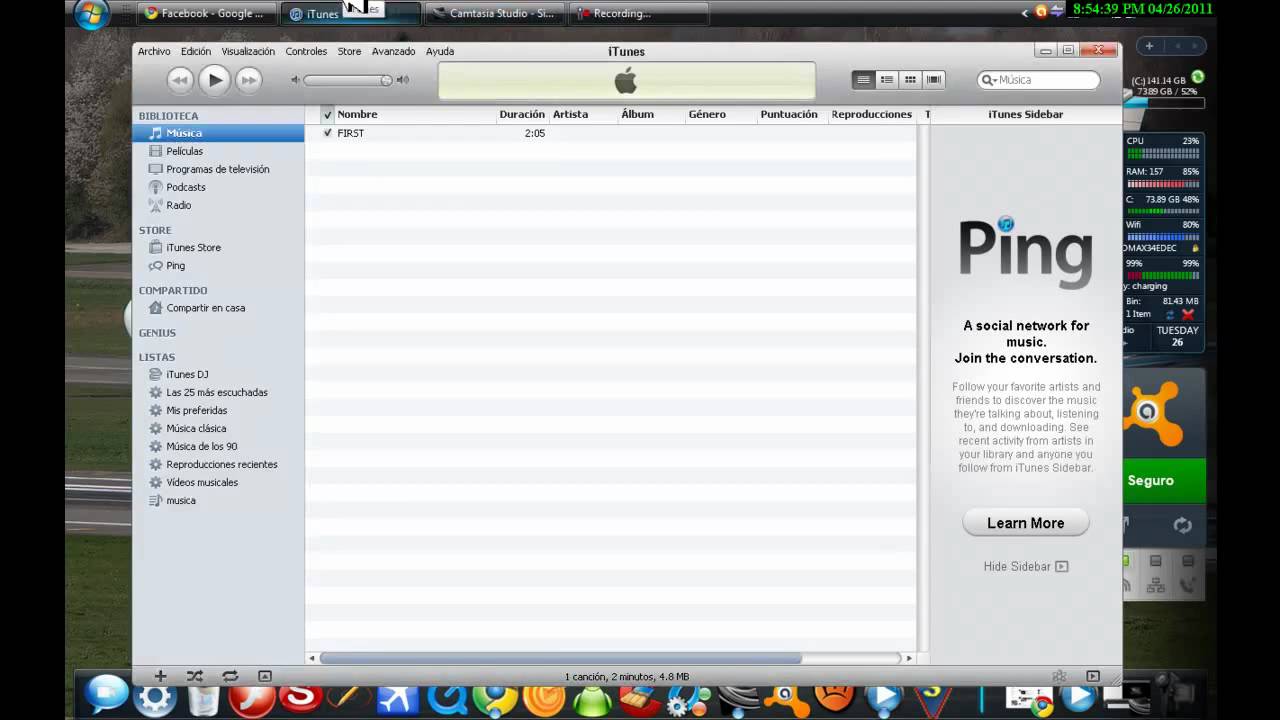The image size is (1280, 720).
Task: Play the selected song in iTunes
Action: tap(214, 80)
